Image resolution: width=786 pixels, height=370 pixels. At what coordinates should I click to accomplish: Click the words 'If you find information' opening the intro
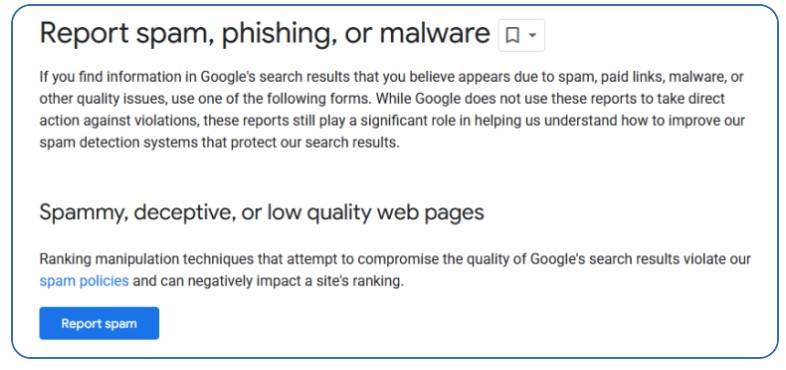(111, 77)
